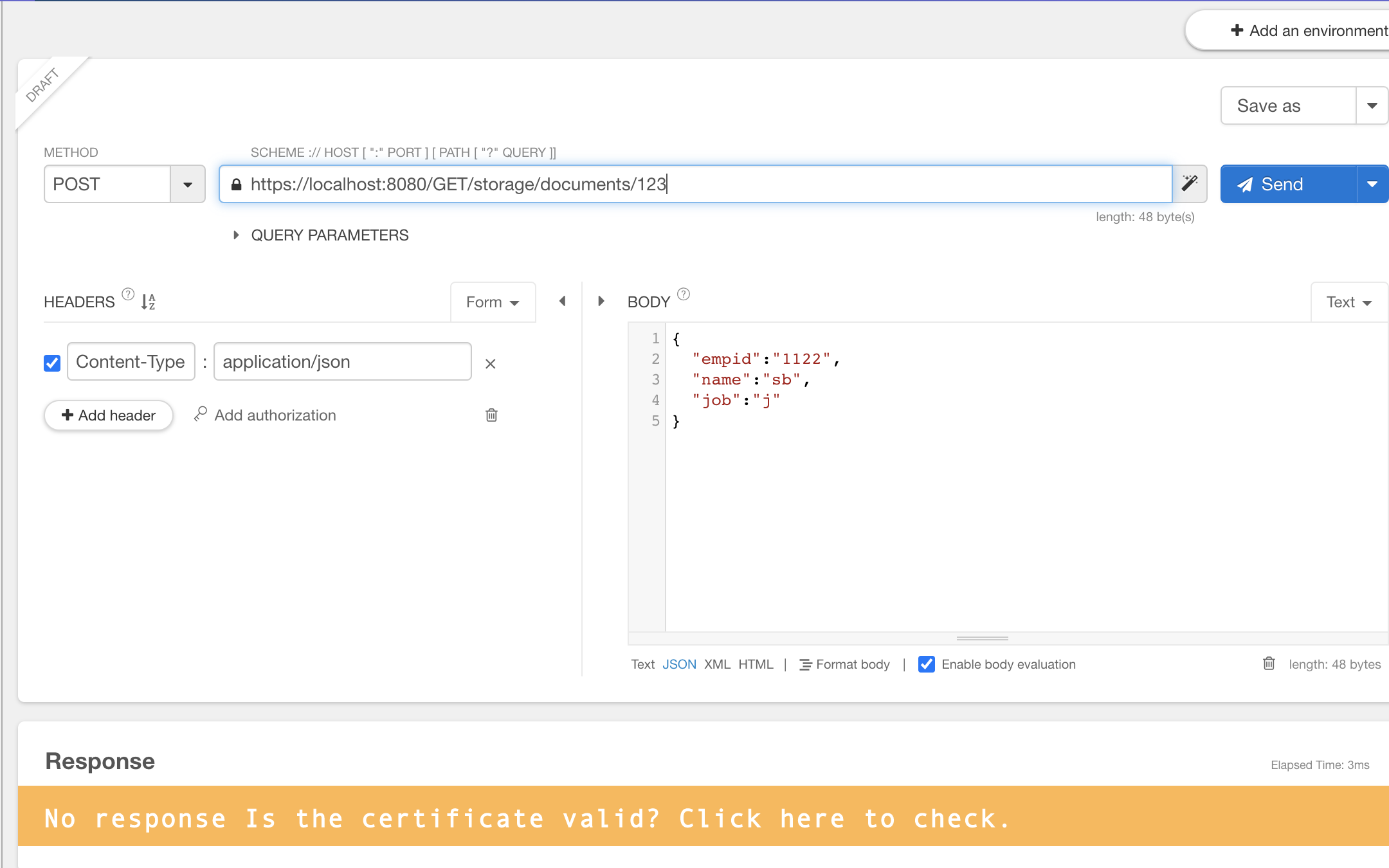The height and width of the screenshot is (868, 1389).
Task: Collapse body panel with right arrow
Action: coord(601,301)
